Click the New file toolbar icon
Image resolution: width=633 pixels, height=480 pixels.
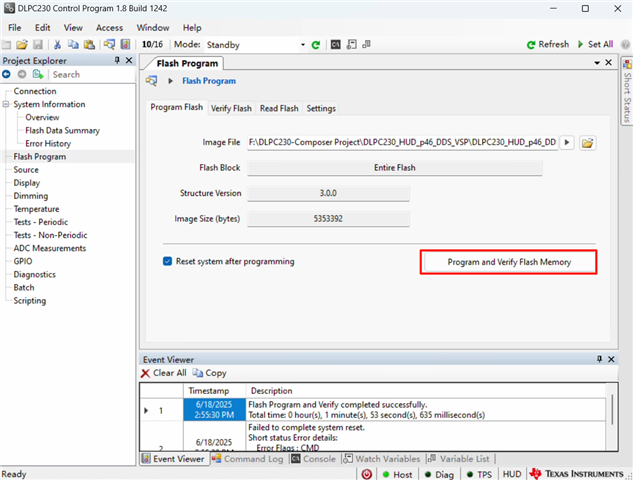6,44
